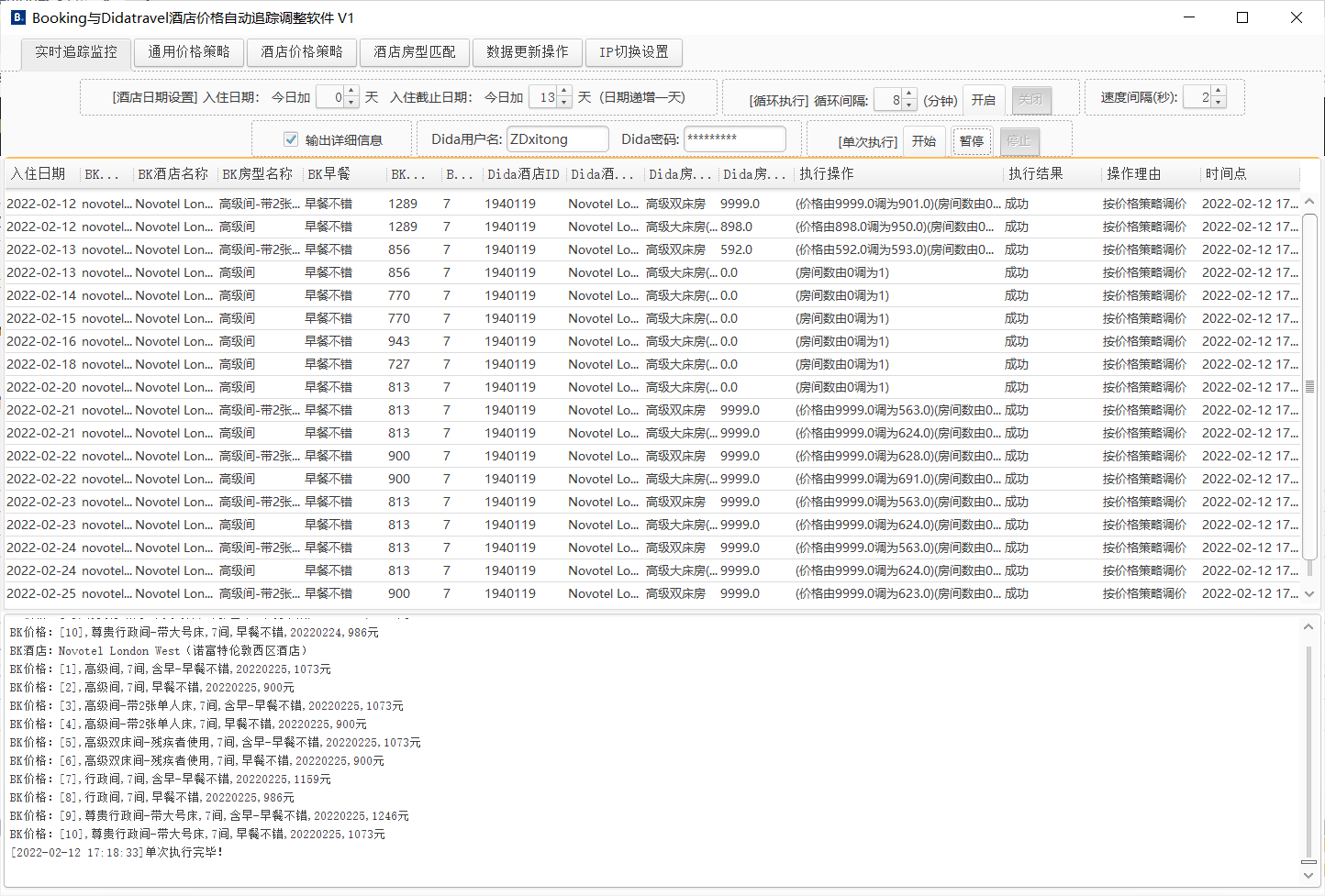Click the 速度间隔 seconds field showing 2
Viewport: 1325px width, 896px height.
click(1197, 97)
